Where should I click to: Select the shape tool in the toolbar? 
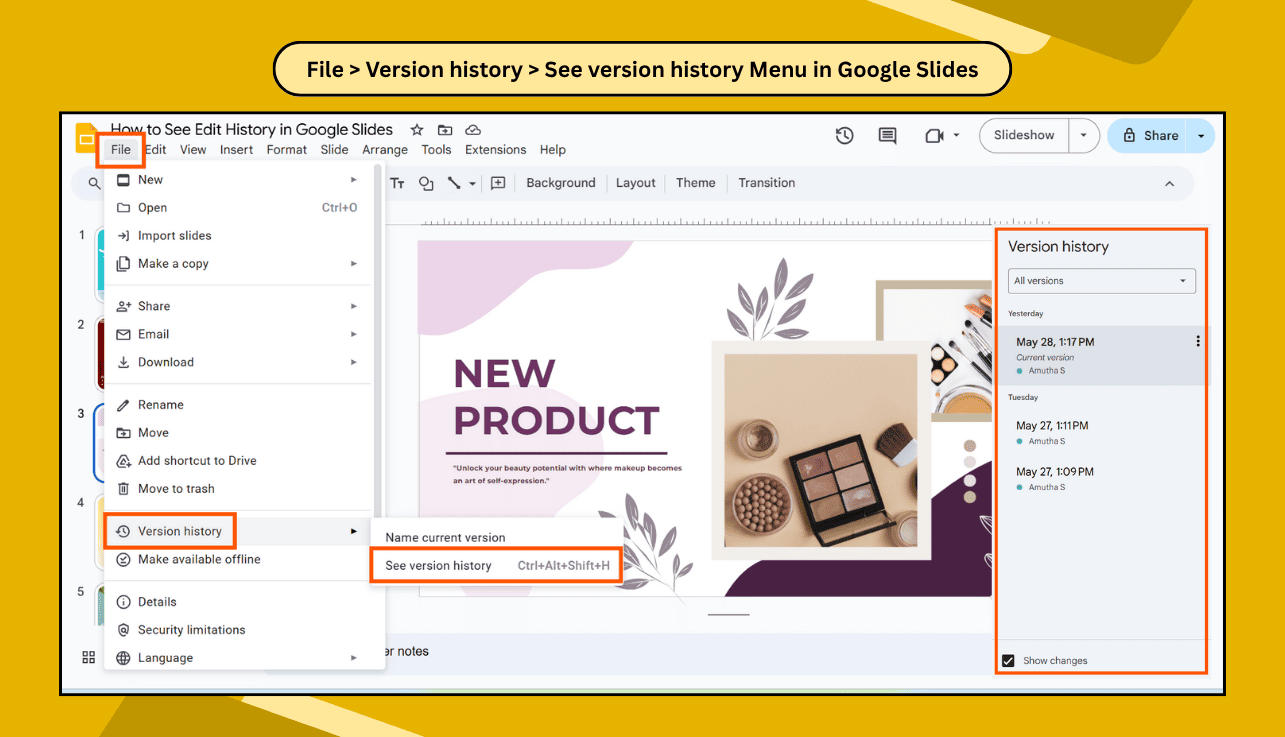(x=425, y=183)
